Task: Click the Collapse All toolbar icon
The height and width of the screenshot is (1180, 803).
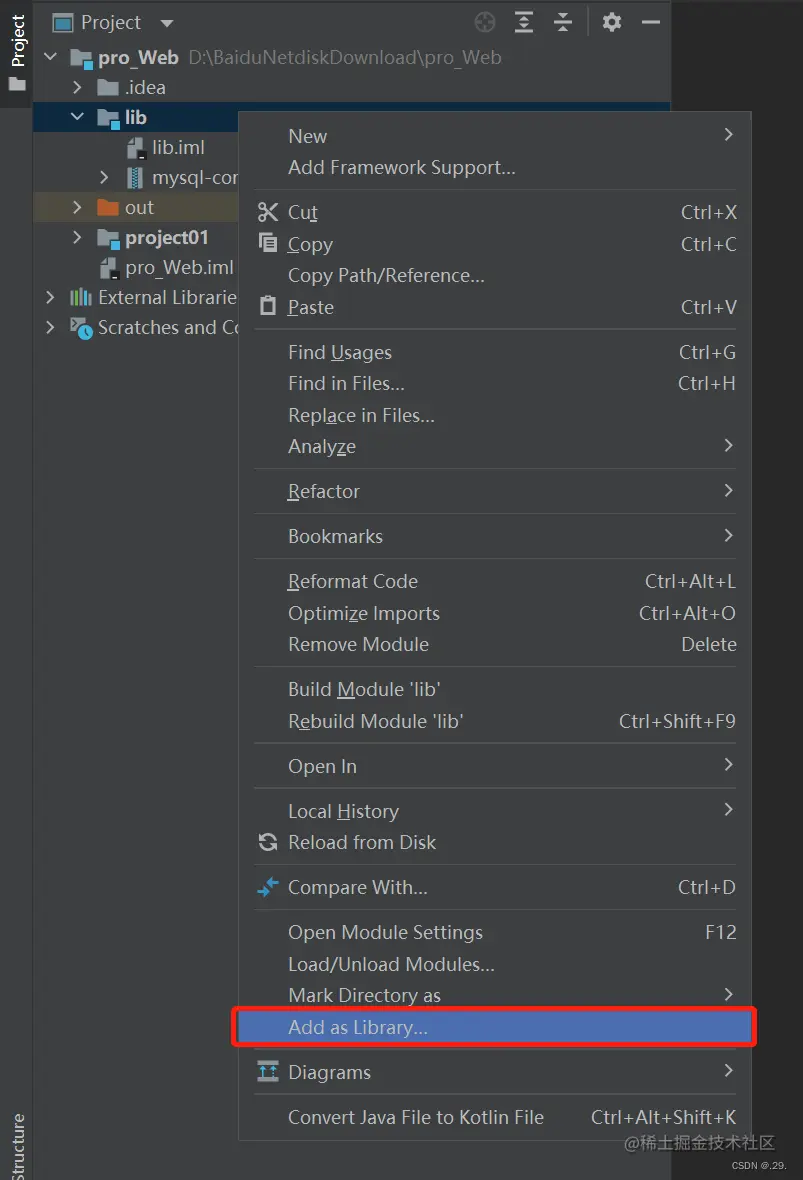Action: click(563, 22)
